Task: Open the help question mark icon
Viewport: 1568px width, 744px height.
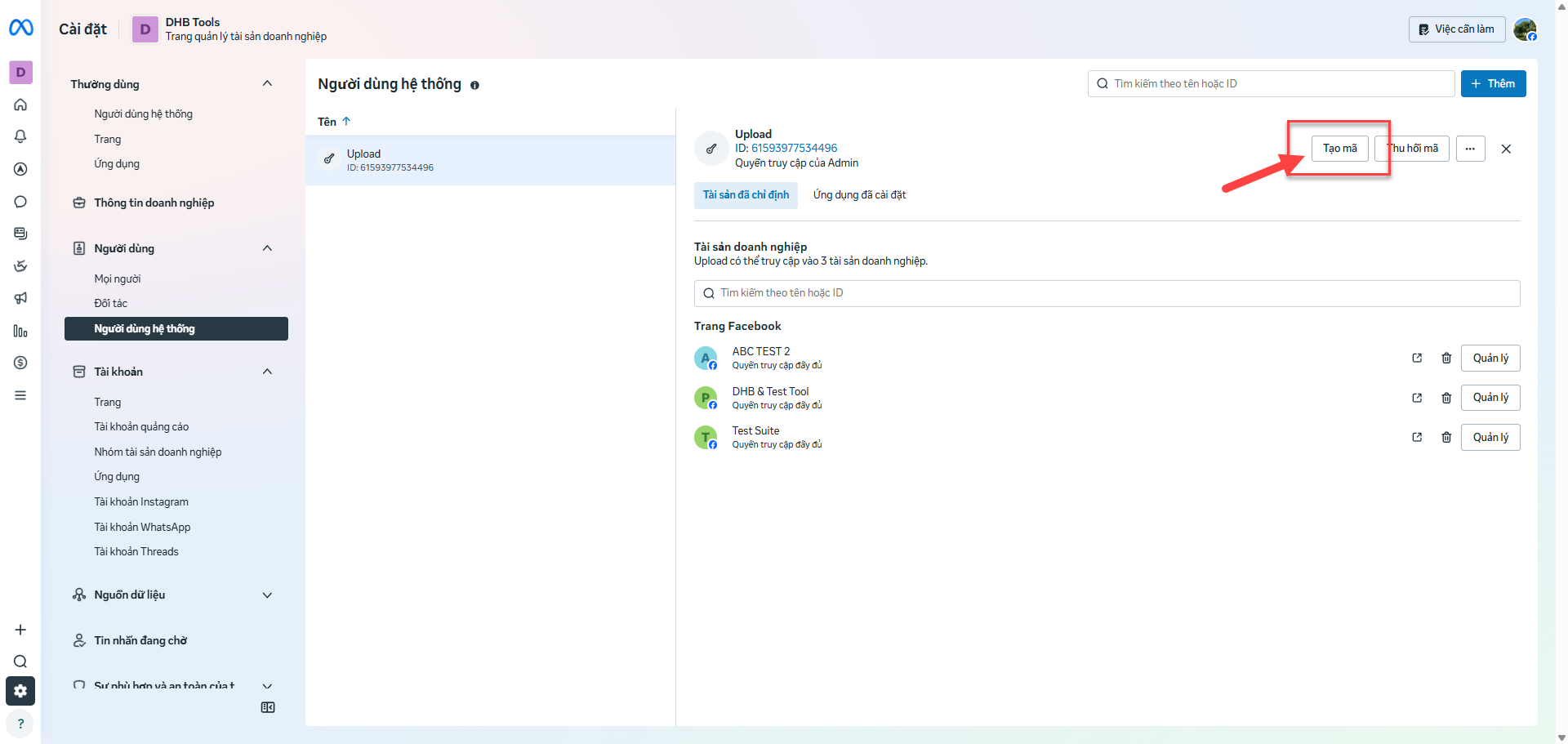Action: click(20, 724)
